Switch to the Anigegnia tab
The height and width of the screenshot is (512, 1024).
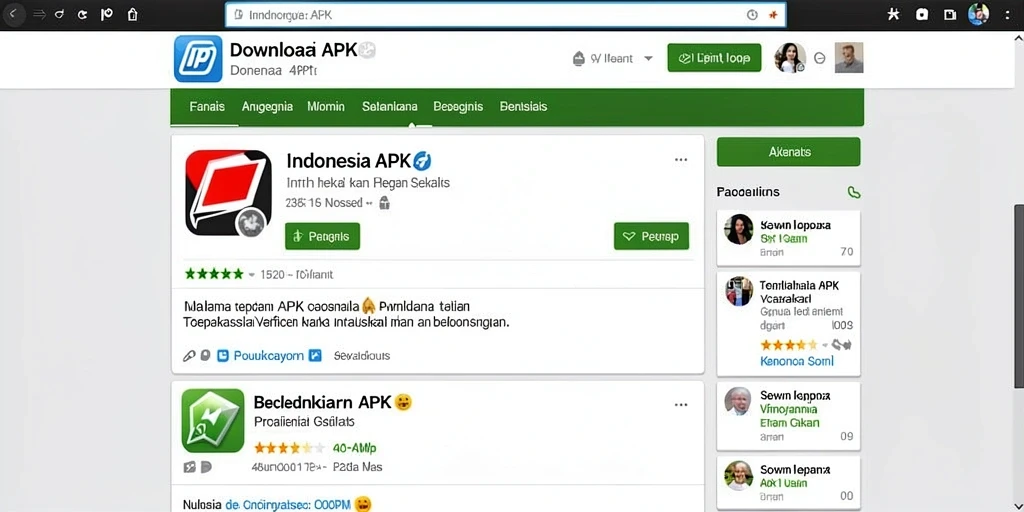coord(267,106)
